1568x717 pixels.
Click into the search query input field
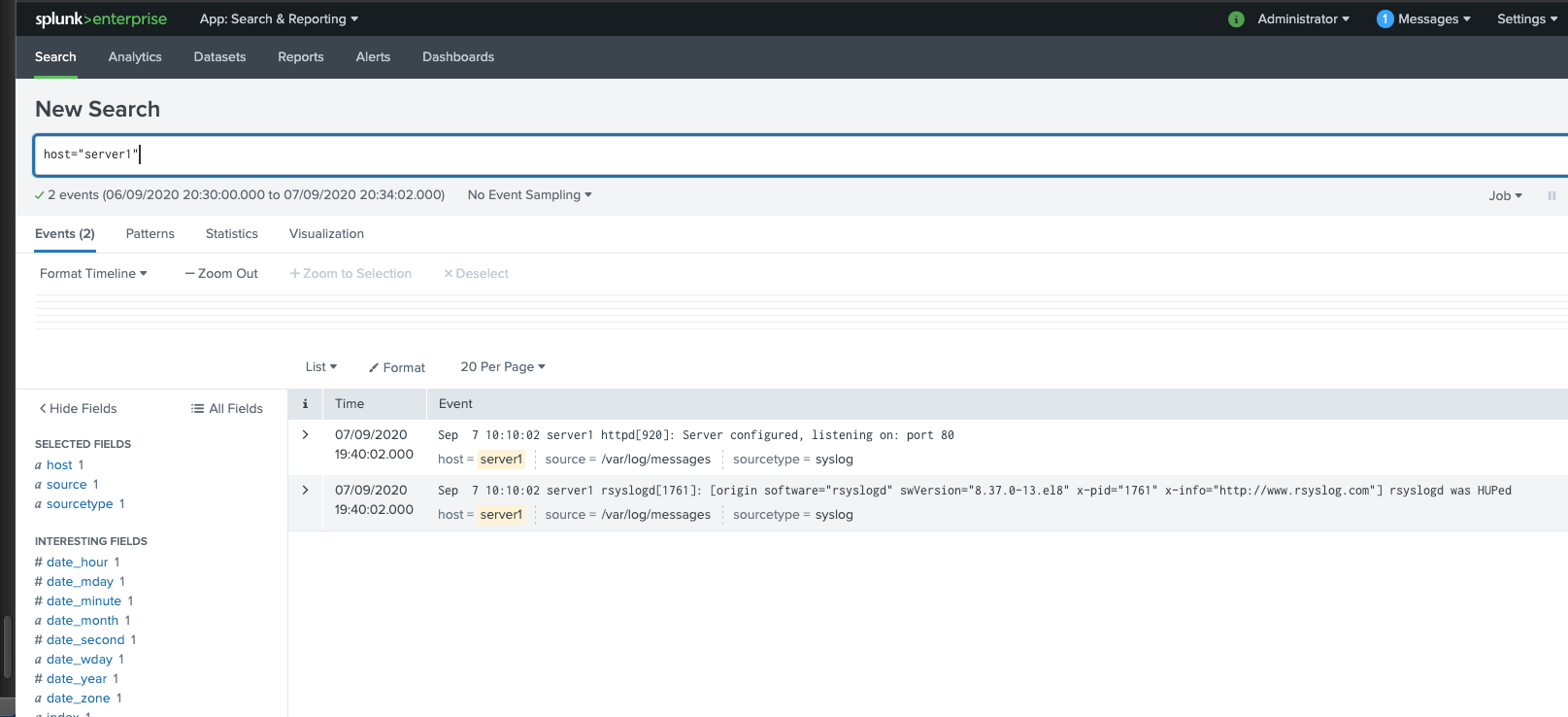tap(777, 155)
